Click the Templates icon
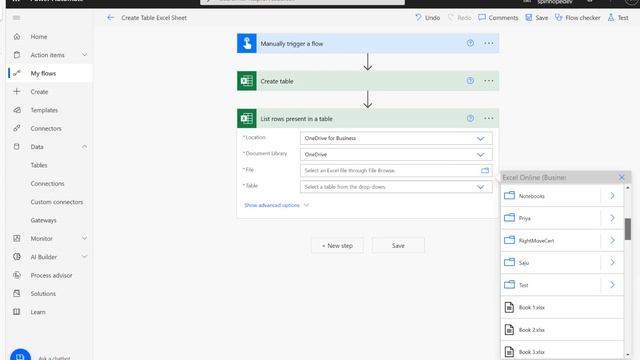 click(17, 110)
